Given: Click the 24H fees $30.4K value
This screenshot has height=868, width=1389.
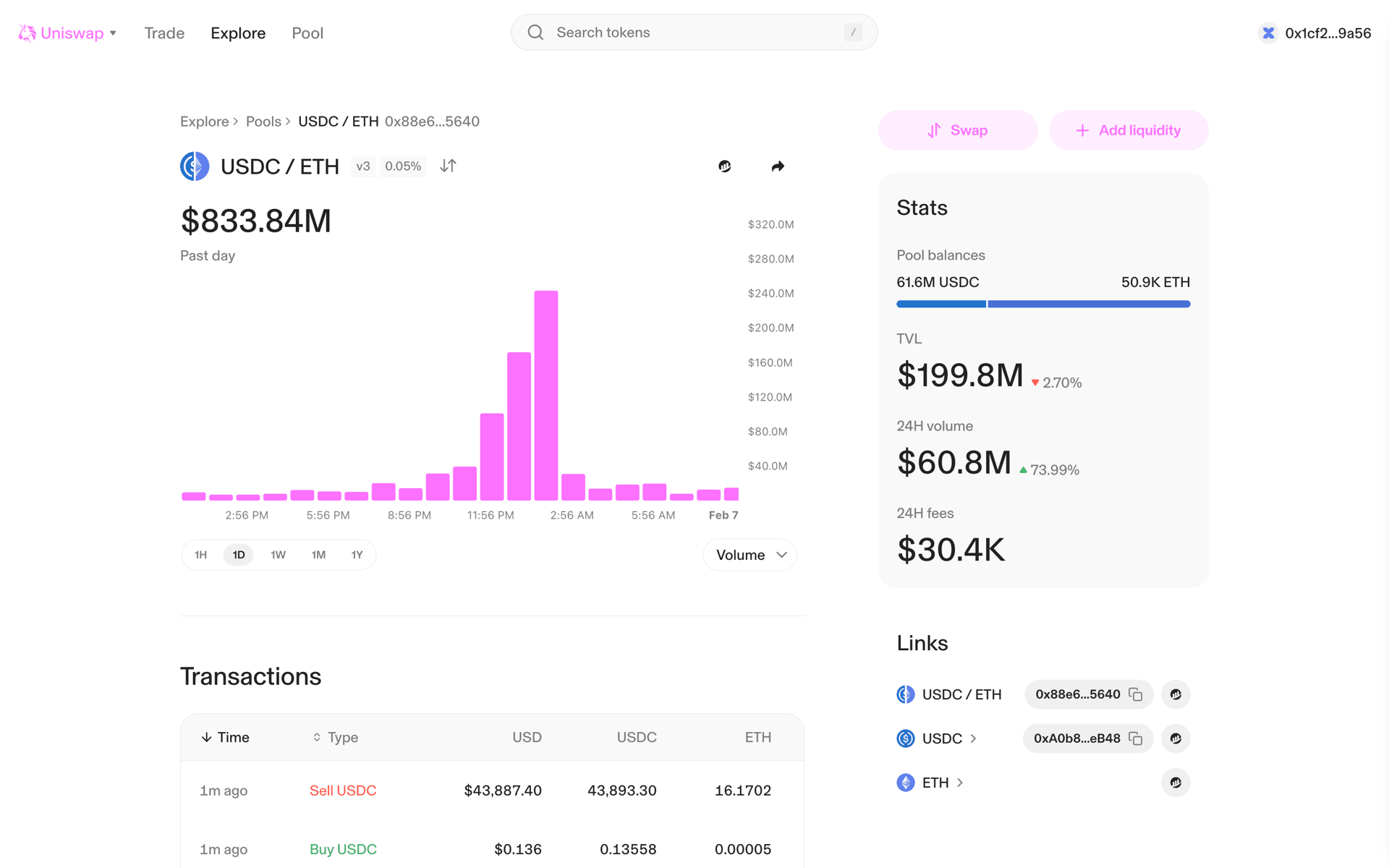Looking at the screenshot, I should (x=951, y=550).
